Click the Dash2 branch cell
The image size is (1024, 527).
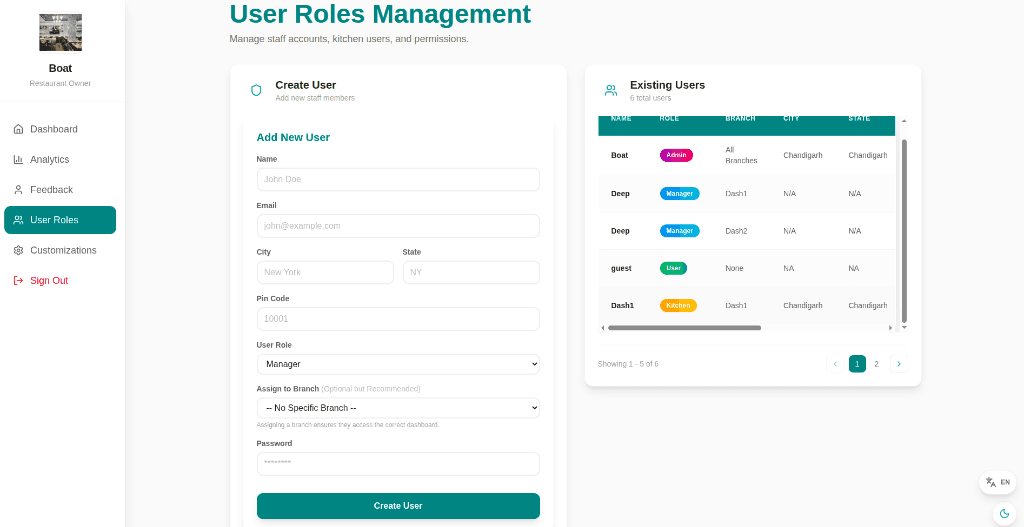pos(737,231)
